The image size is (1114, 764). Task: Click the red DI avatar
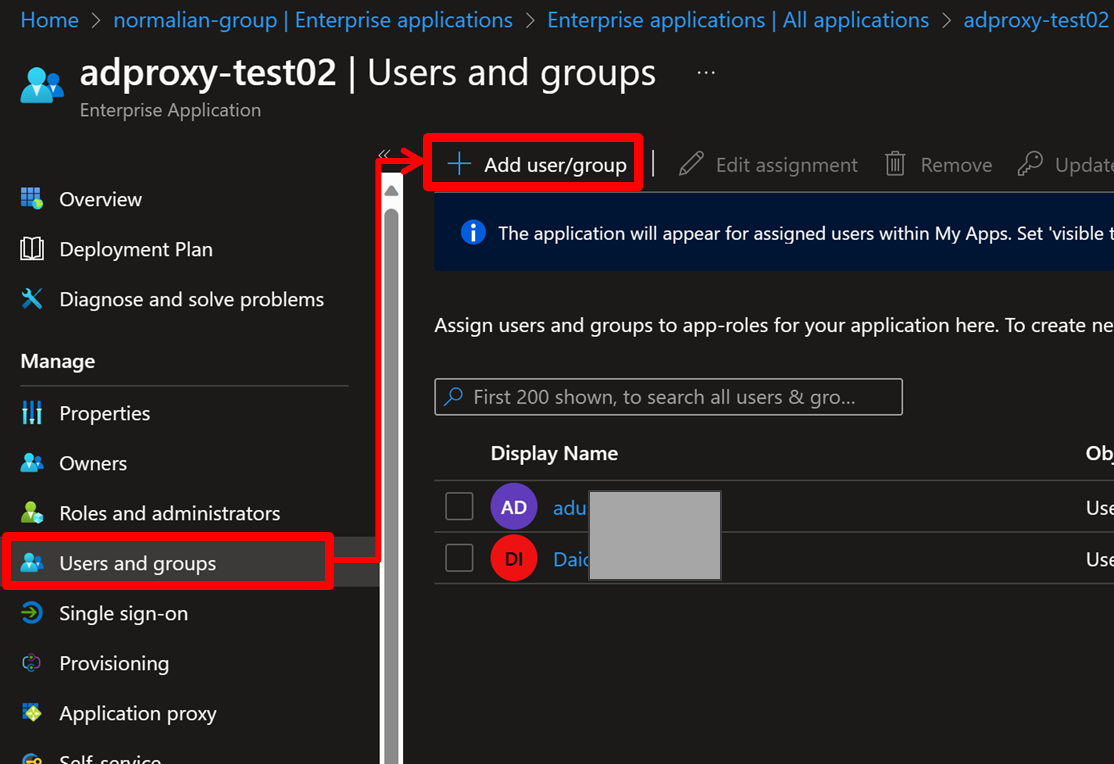click(x=514, y=558)
